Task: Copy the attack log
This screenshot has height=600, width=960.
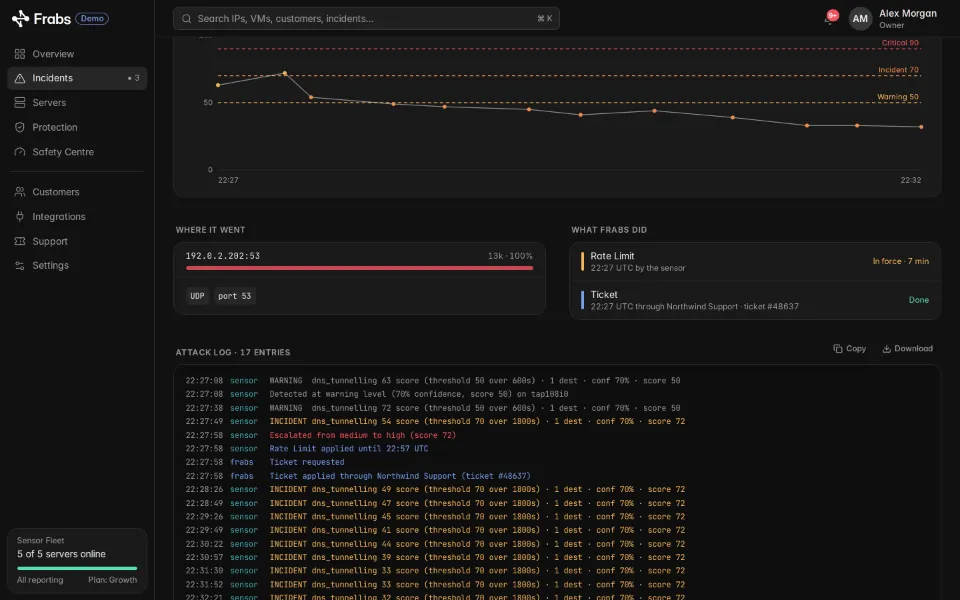Action: (x=849, y=348)
